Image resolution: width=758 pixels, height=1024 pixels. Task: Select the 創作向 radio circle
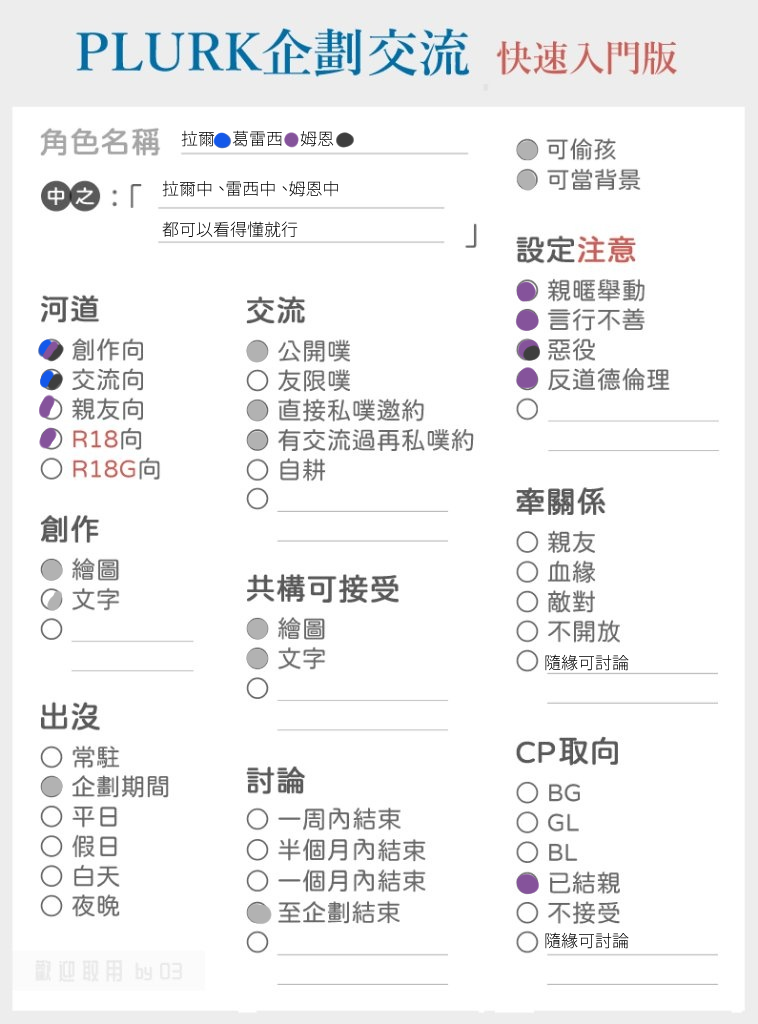pyautogui.click(x=51, y=350)
